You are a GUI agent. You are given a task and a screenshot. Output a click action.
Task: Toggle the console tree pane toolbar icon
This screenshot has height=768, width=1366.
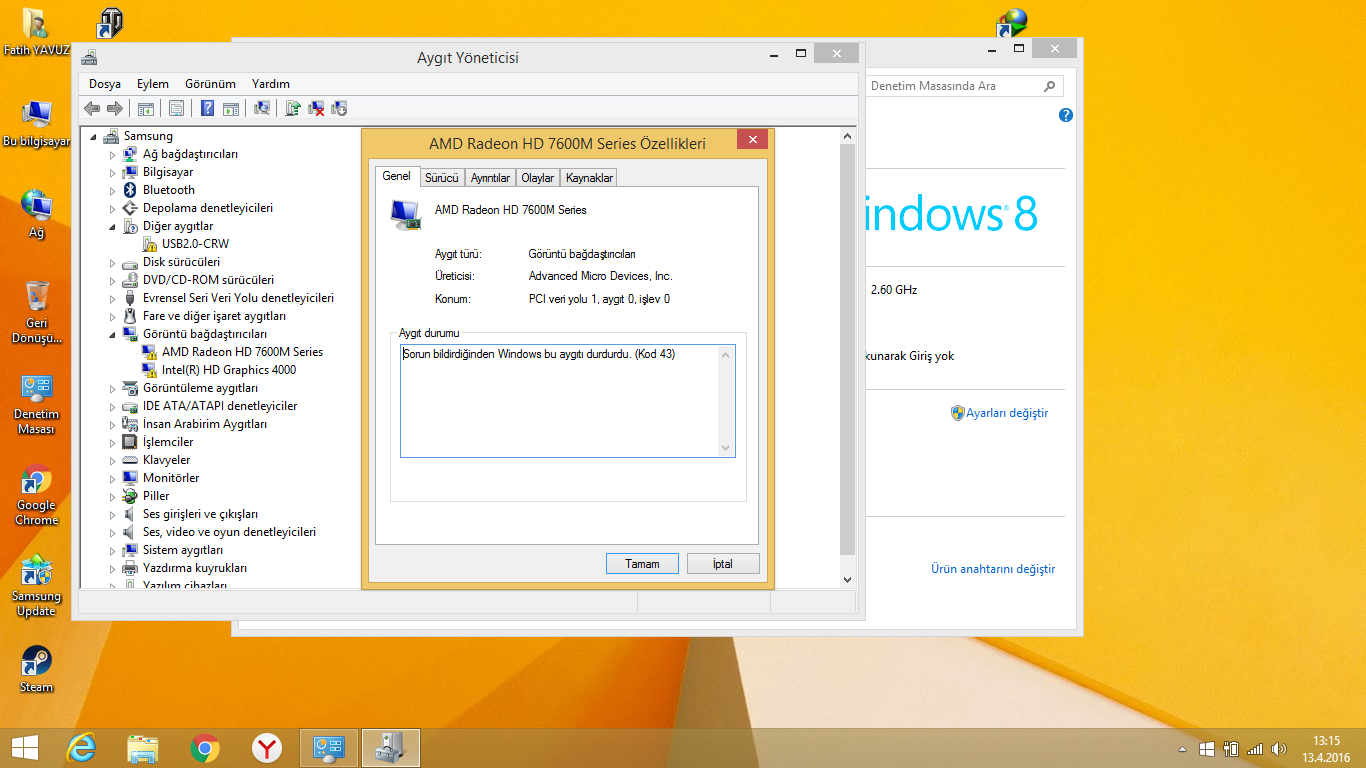(146, 108)
